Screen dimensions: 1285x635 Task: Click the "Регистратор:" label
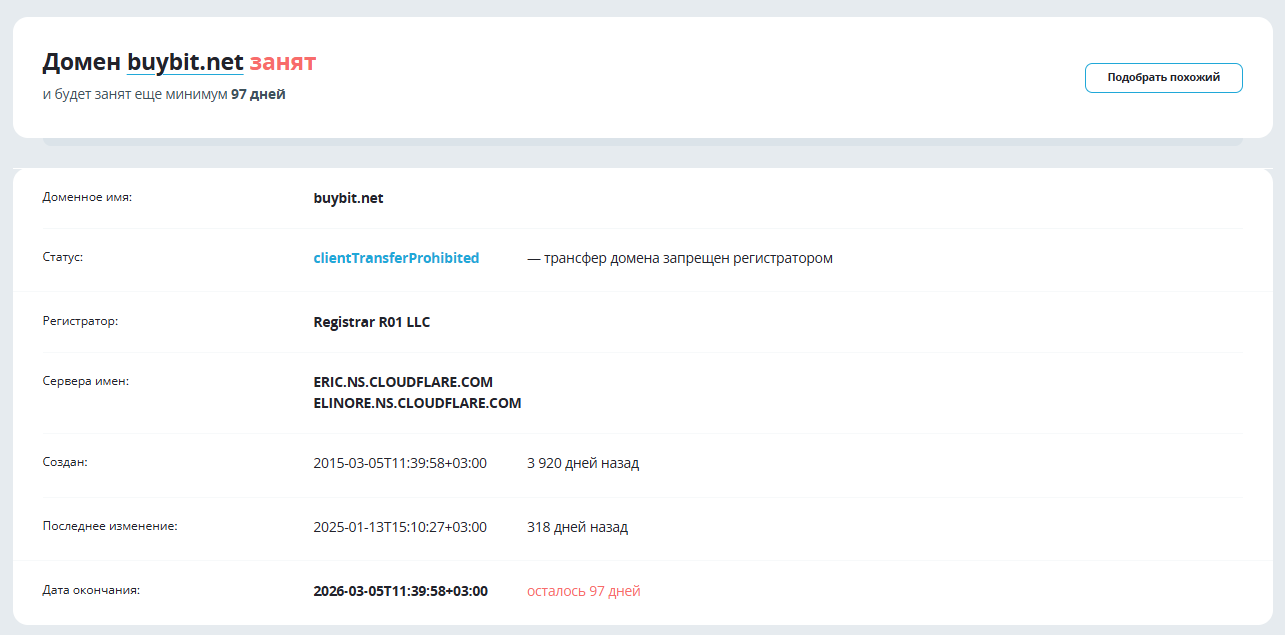(x=80, y=321)
